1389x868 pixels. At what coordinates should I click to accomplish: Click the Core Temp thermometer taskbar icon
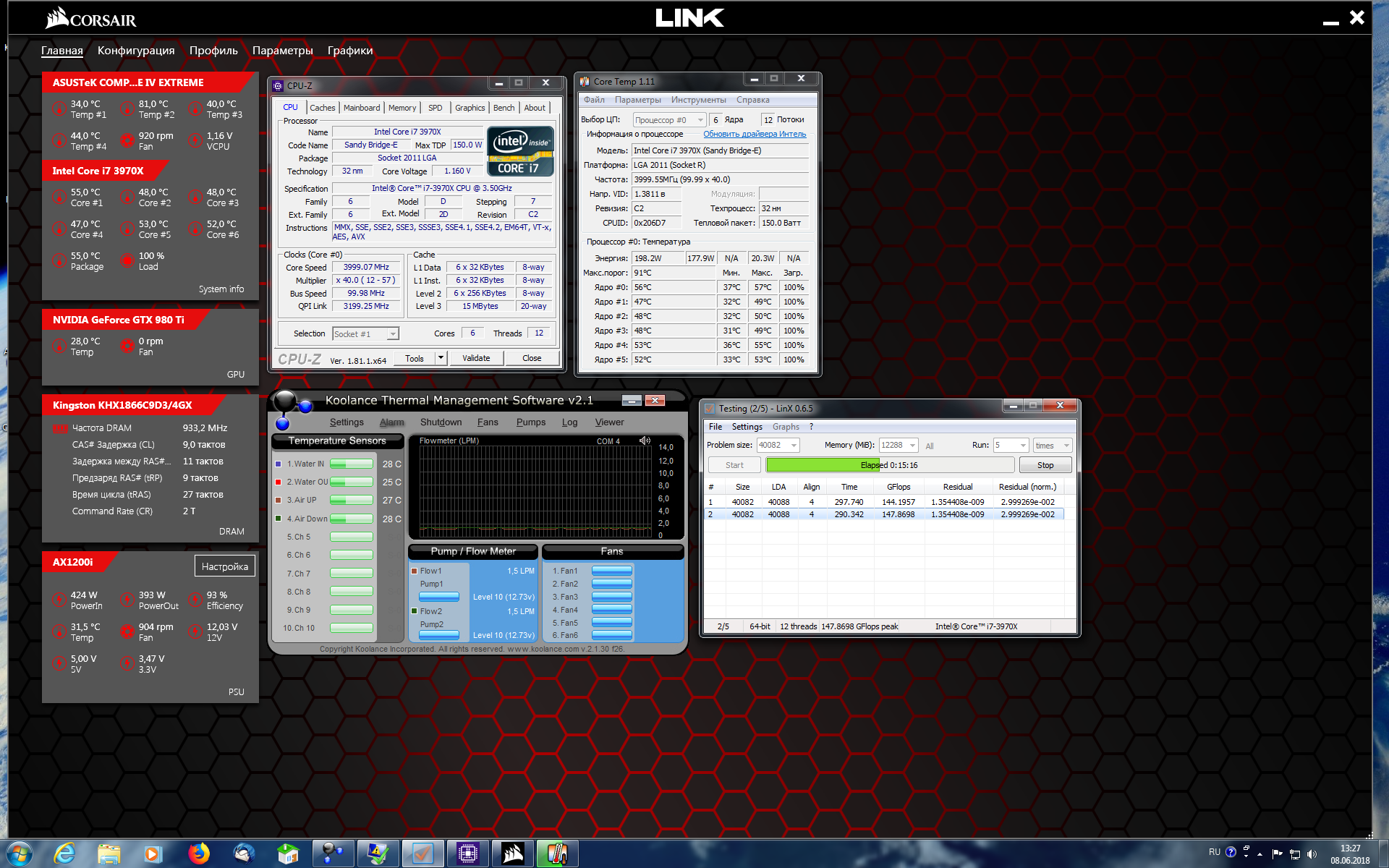point(557,854)
